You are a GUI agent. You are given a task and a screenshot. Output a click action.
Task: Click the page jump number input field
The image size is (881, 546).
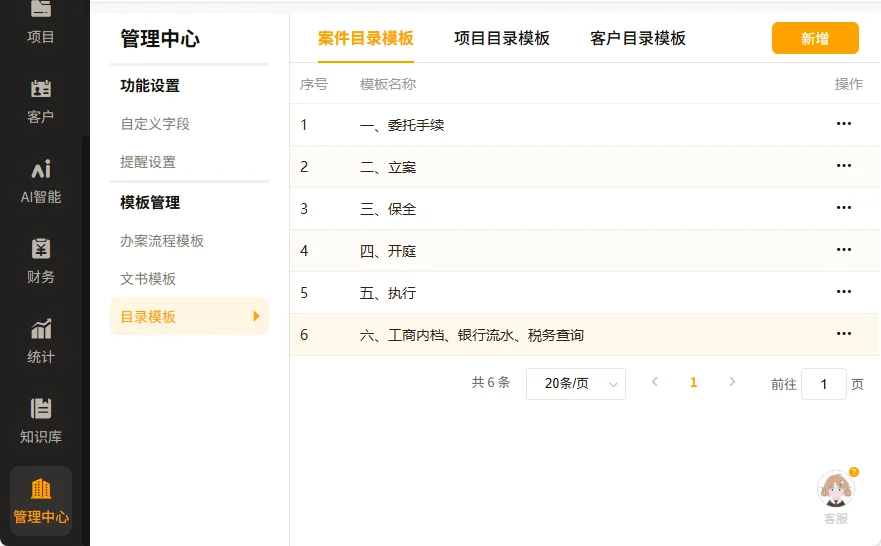click(823, 384)
